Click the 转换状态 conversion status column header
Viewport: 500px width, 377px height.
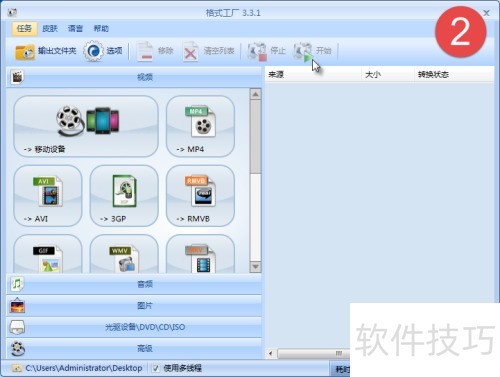pyautogui.click(x=454, y=75)
